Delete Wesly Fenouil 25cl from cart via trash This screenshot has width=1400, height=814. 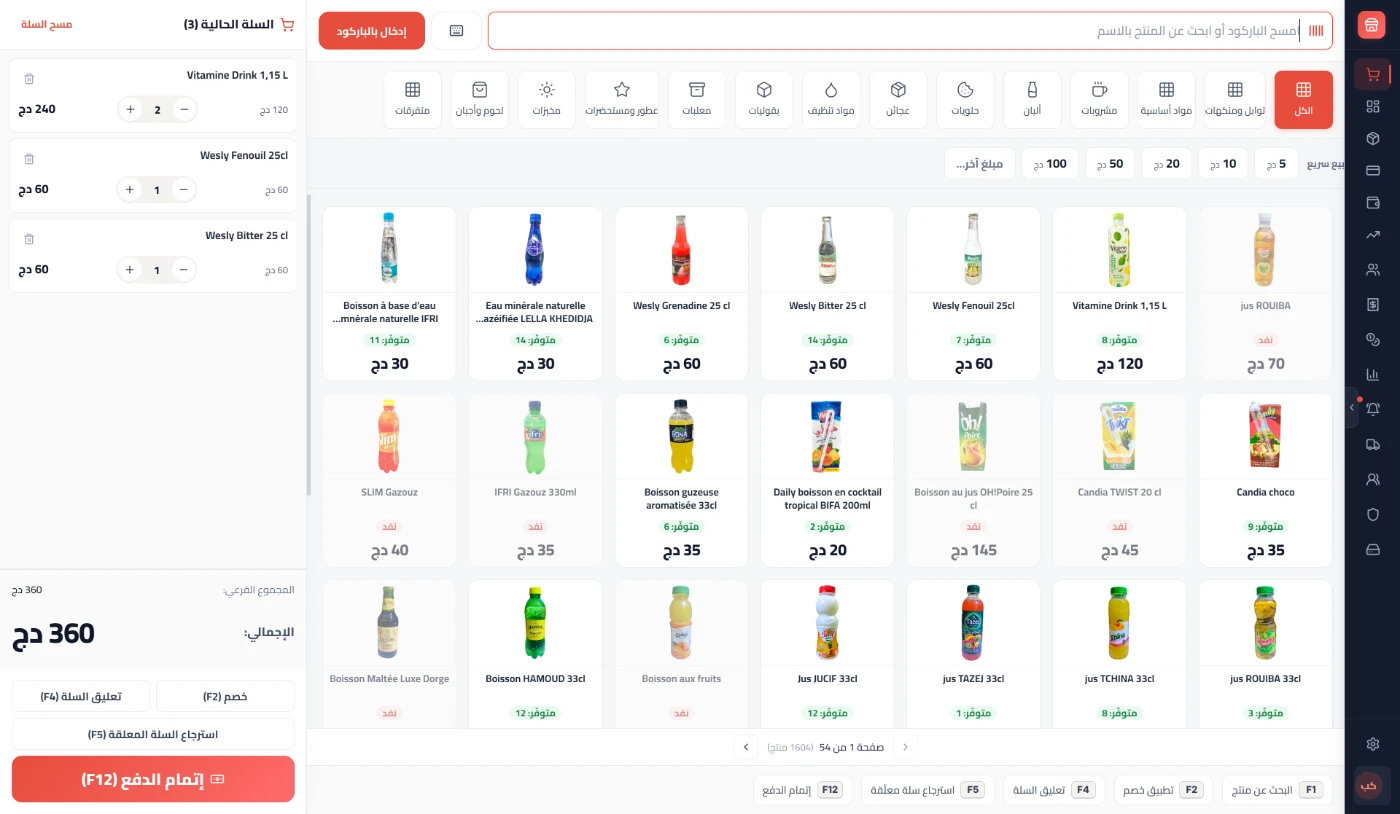coord(29,158)
